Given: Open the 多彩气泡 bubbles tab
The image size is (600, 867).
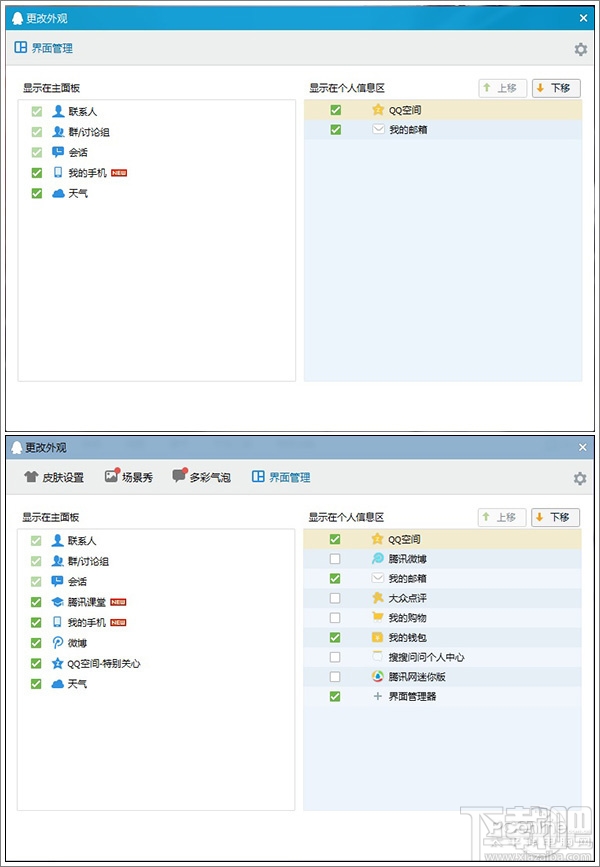Looking at the screenshot, I should coord(201,477).
